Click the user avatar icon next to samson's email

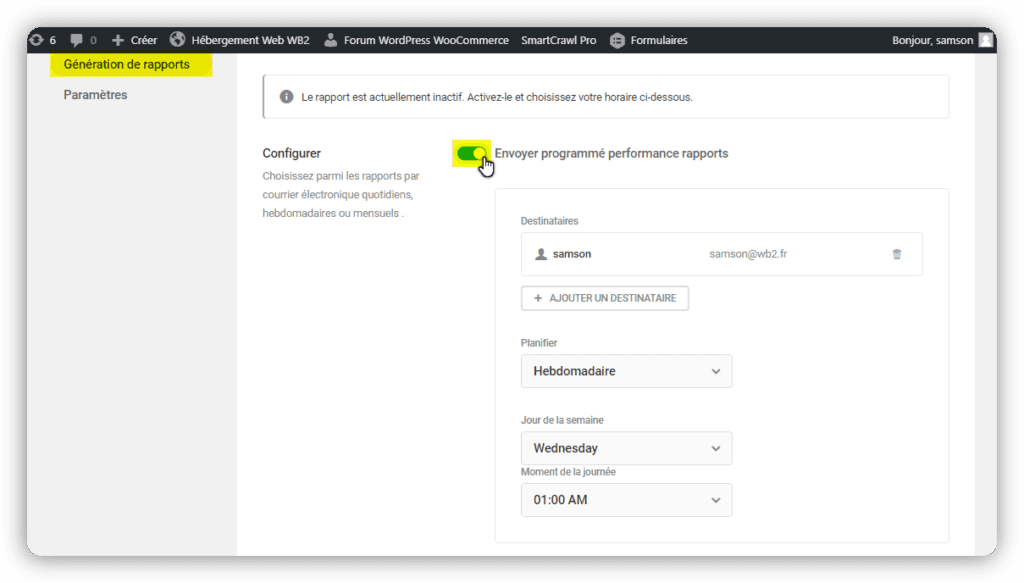point(541,254)
